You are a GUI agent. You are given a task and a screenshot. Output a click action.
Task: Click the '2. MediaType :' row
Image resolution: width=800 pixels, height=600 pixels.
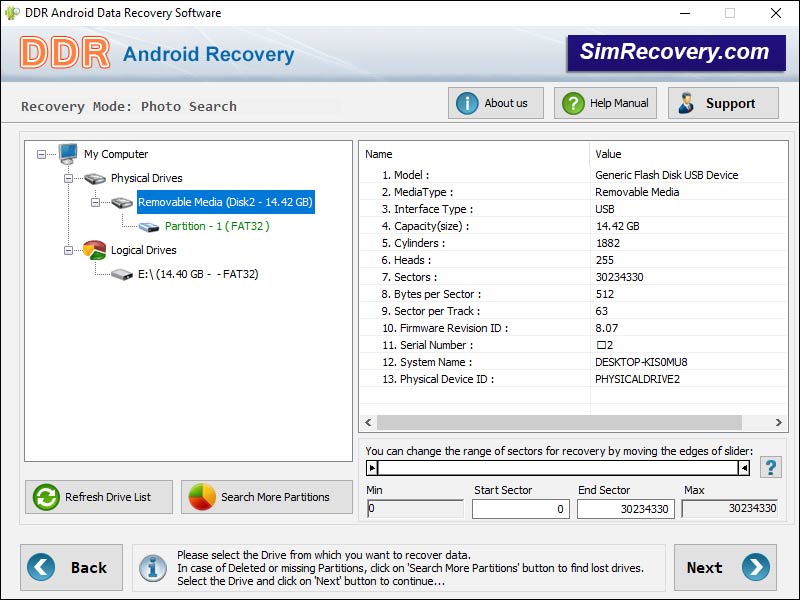coord(573,192)
